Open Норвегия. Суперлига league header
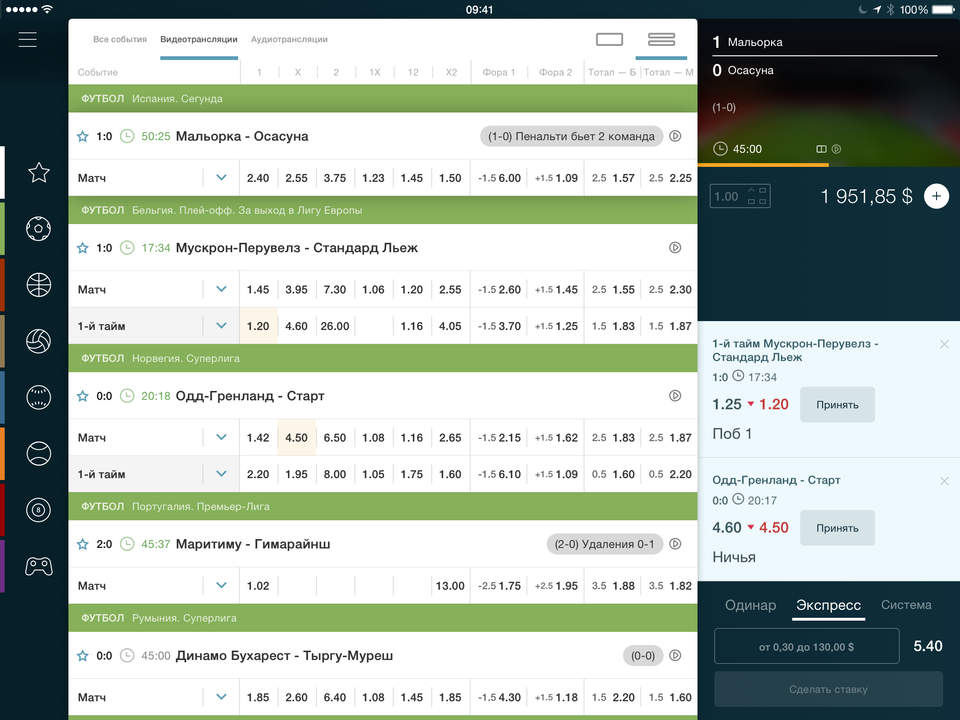The width and height of the screenshot is (960, 720). (383, 358)
